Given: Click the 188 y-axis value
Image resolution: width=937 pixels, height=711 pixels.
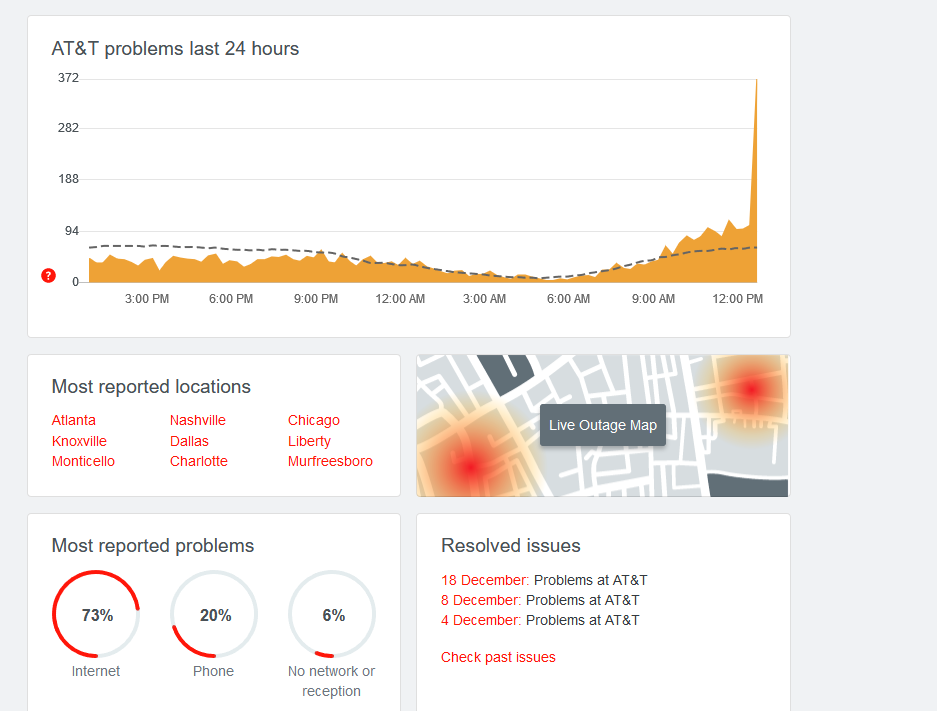Looking at the screenshot, I should pyautogui.click(x=68, y=179).
